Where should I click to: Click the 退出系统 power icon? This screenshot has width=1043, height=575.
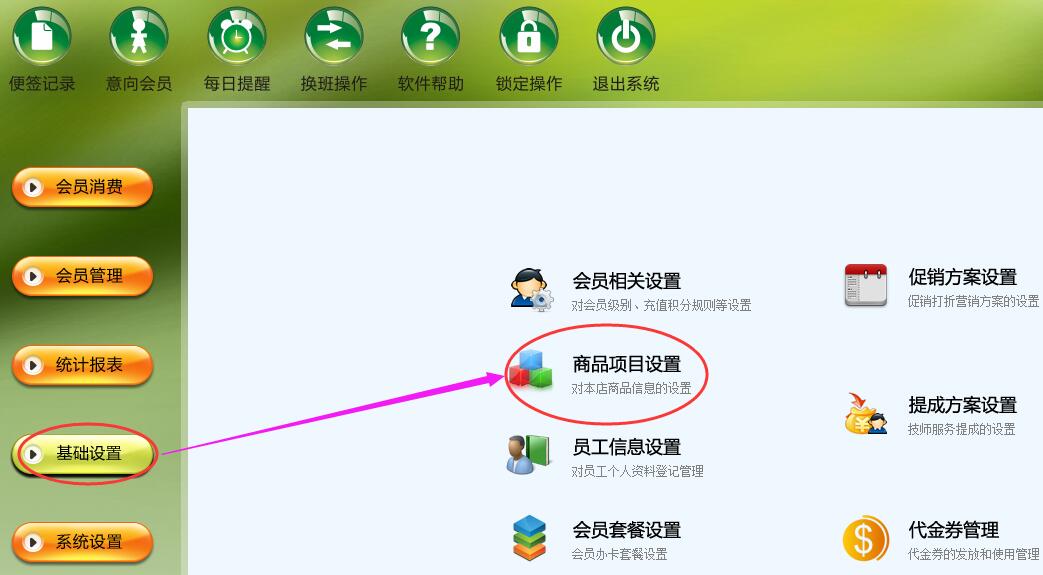(626, 37)
